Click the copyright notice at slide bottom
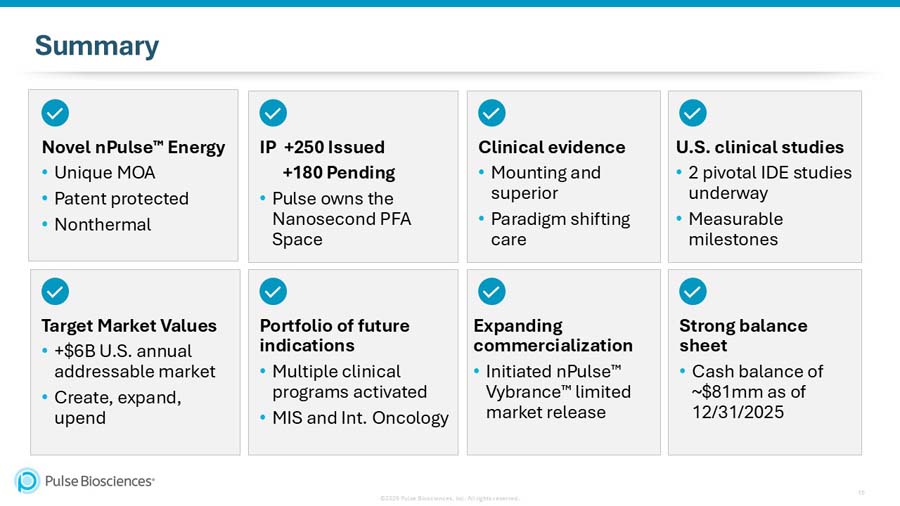The width and height of the screenshot is (900, 506). tap(449, 498)
